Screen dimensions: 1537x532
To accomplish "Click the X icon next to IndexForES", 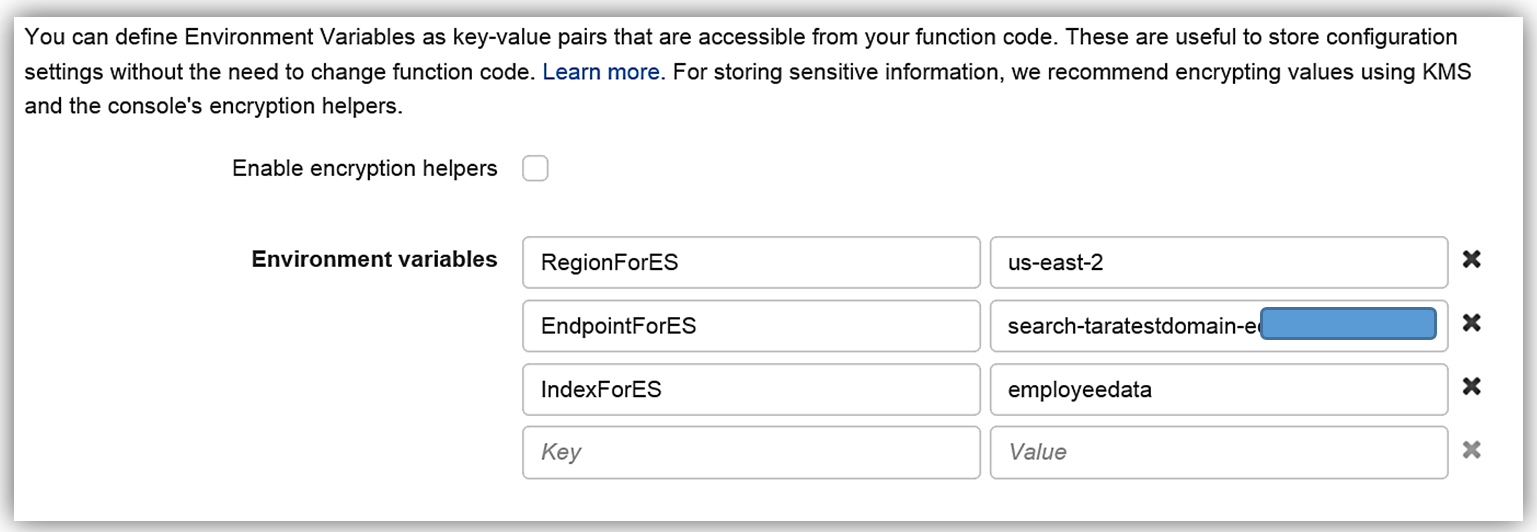I will 1471,387.
